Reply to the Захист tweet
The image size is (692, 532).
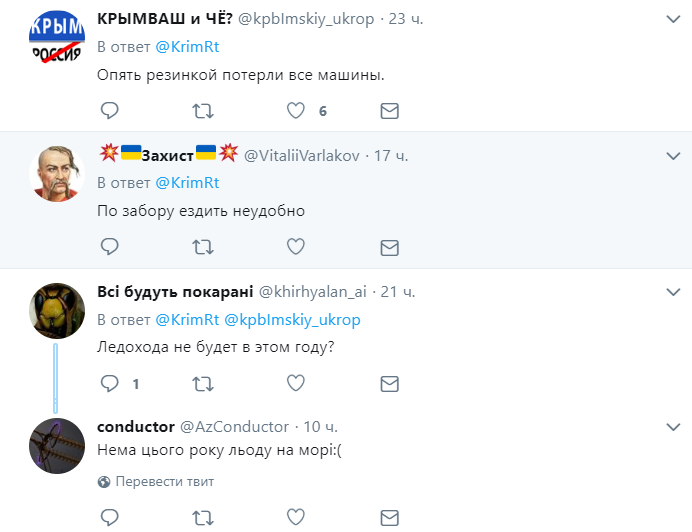coord(109,247)
